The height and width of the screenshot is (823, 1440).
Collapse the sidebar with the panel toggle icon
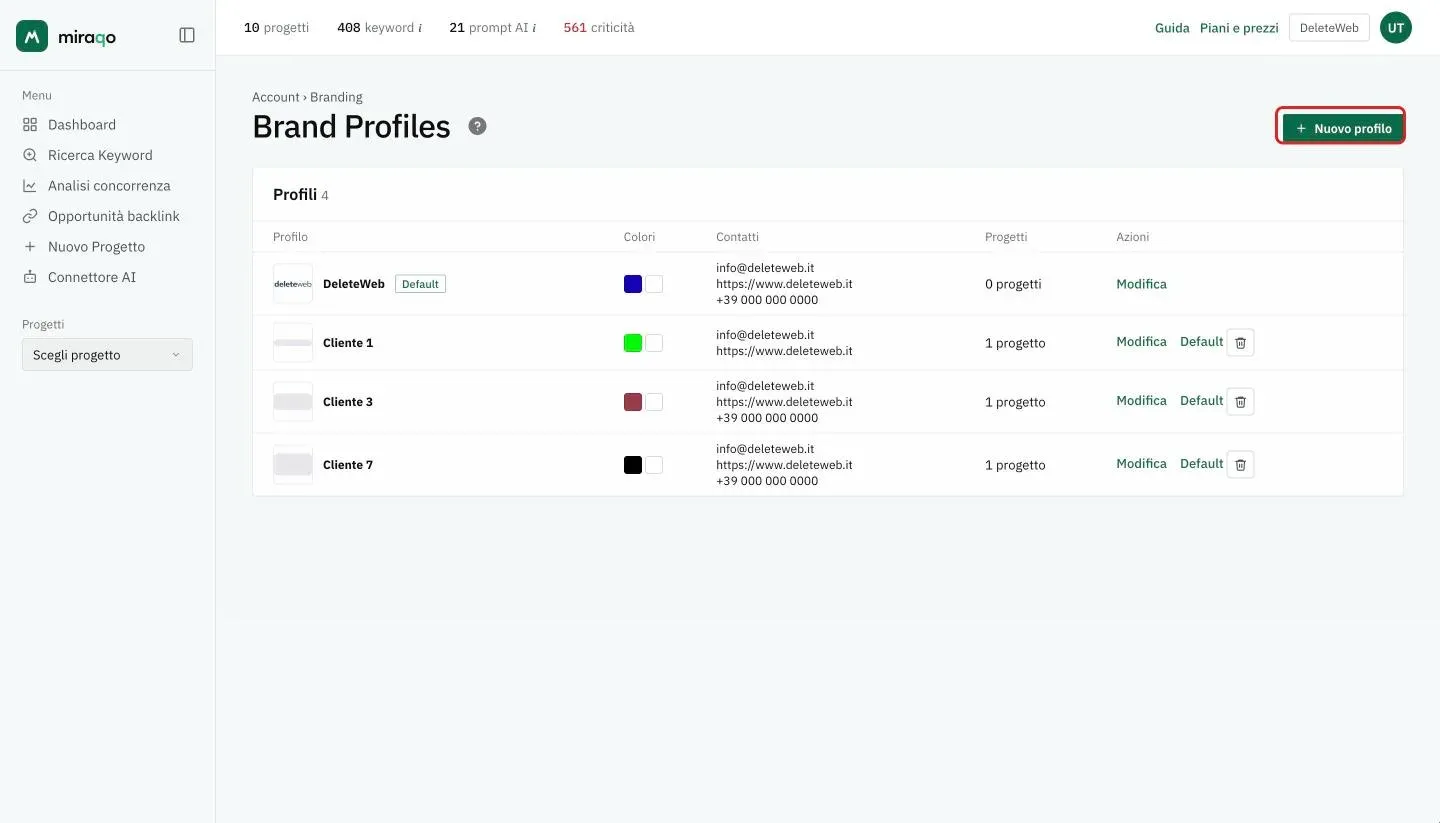(187, 35)
